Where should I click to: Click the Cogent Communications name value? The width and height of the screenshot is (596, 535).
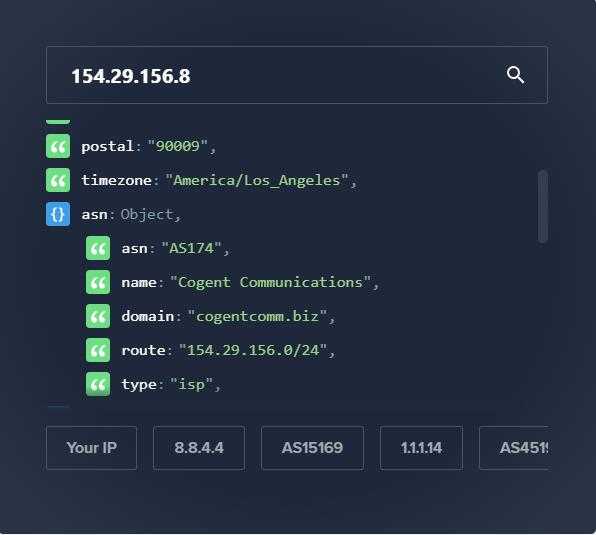270,282
